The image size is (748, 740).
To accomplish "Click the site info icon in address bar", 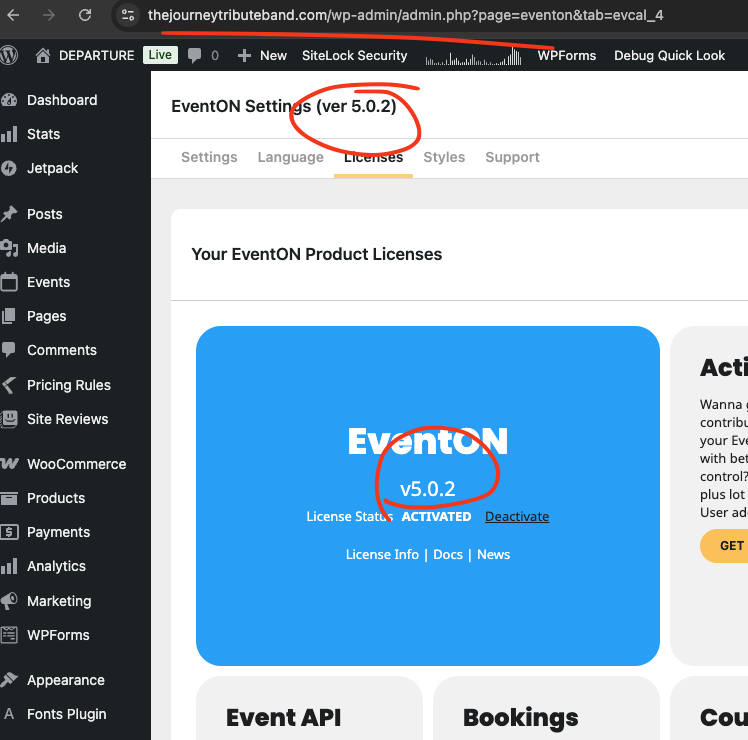I will coord(126,15).
